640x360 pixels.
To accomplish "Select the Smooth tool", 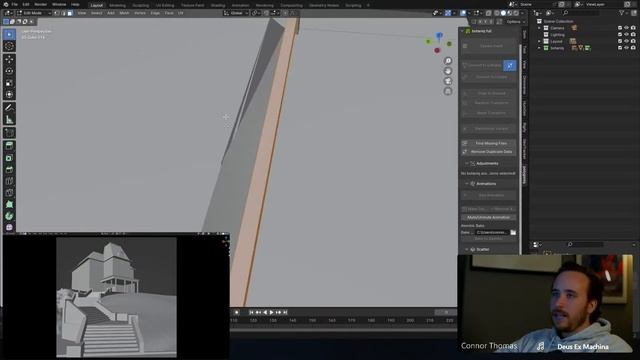I will tap(9, 227).
